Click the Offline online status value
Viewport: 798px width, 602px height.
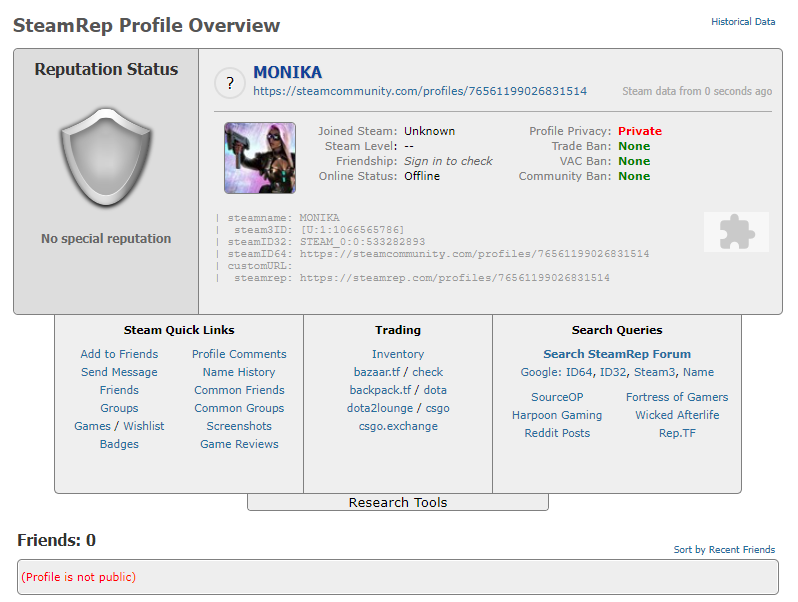(422, 176)
